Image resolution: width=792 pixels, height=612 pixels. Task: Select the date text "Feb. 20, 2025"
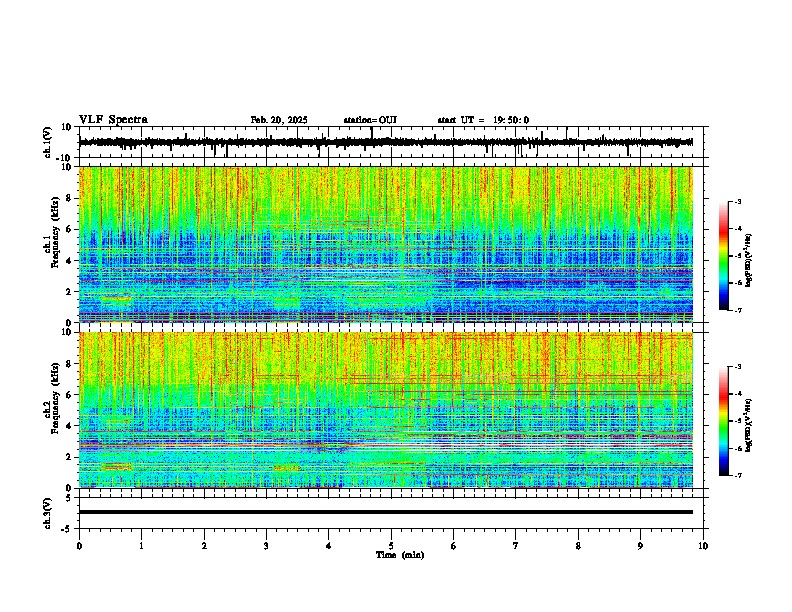[x=279, y=120]
